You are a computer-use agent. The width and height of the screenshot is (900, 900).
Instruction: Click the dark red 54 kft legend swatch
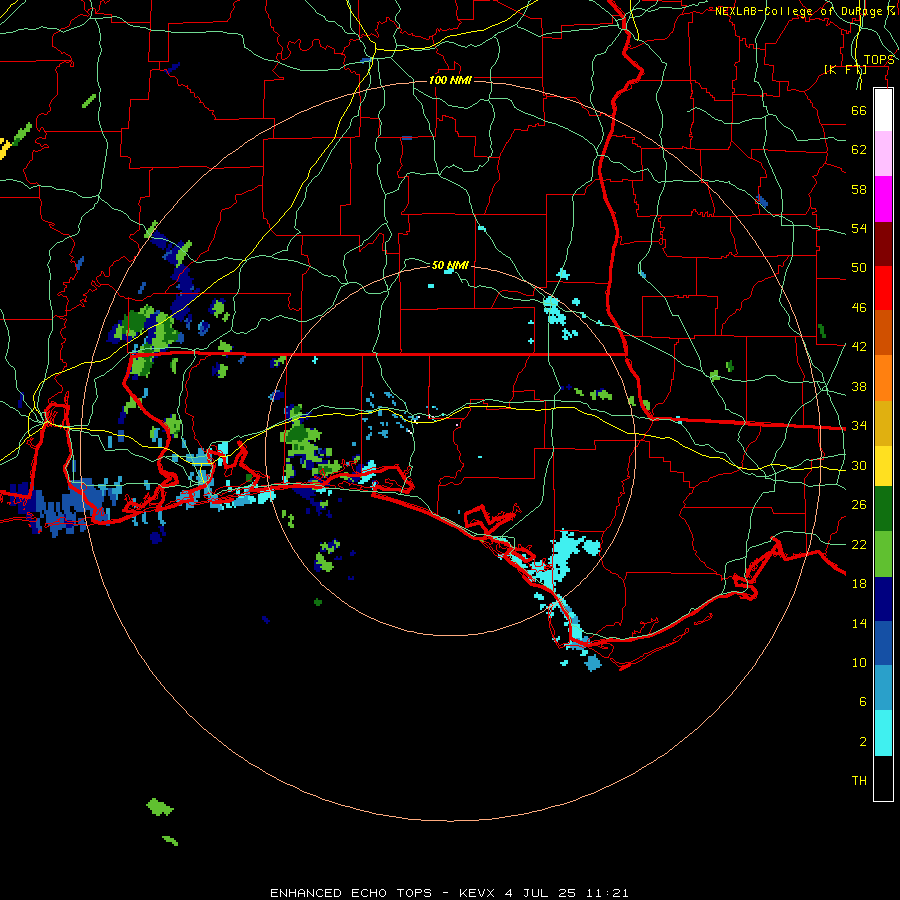pyautogui.click(x=883, y=244)
